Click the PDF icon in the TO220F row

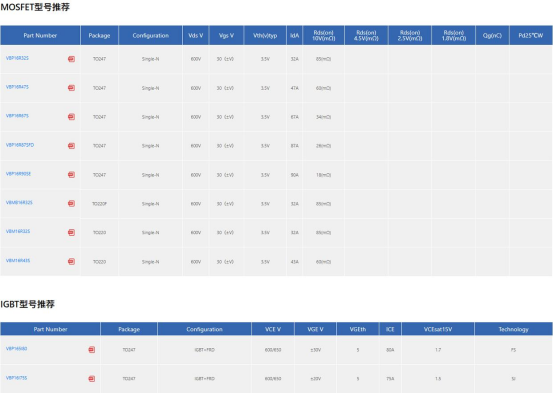(x=71, y=204)
